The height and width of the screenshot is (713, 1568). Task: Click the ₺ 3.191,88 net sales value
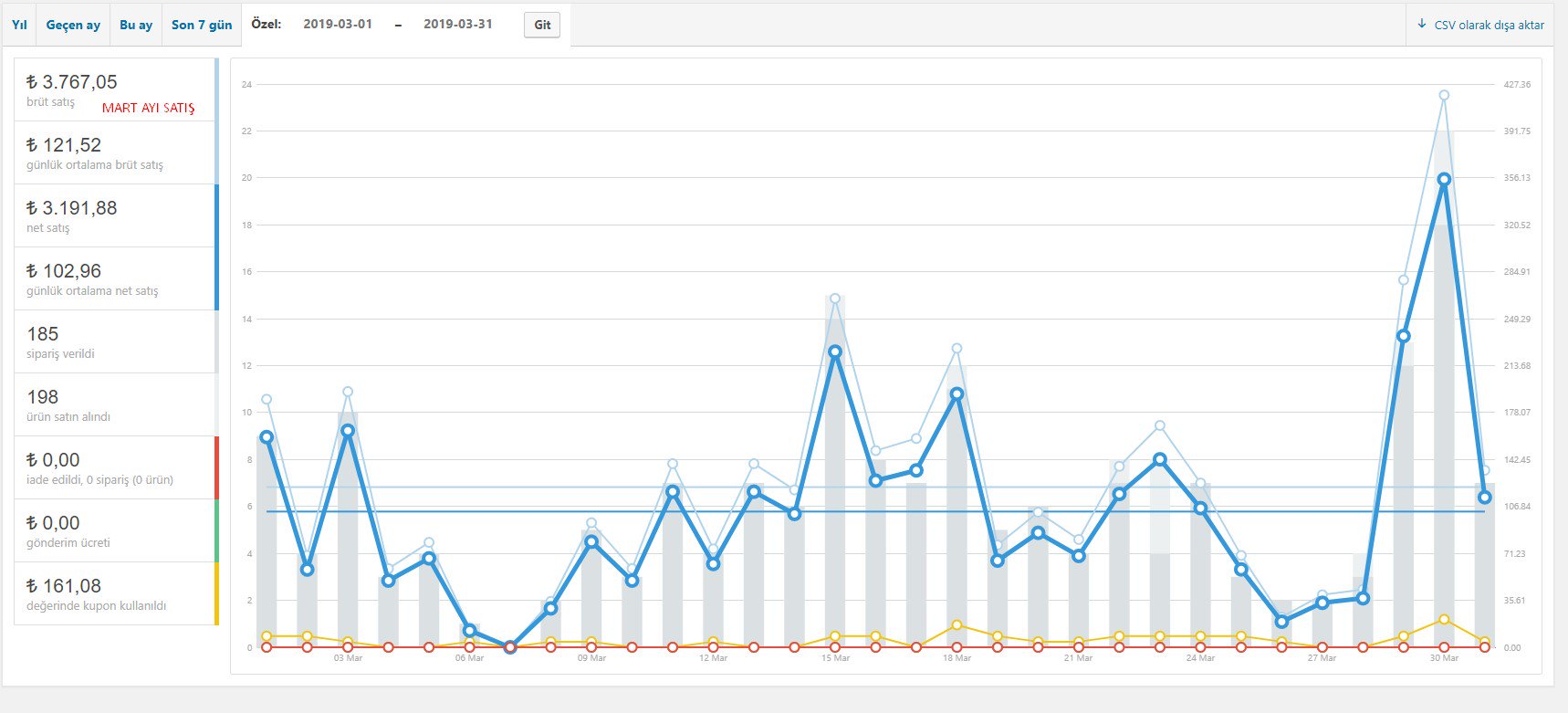point(72,208)
